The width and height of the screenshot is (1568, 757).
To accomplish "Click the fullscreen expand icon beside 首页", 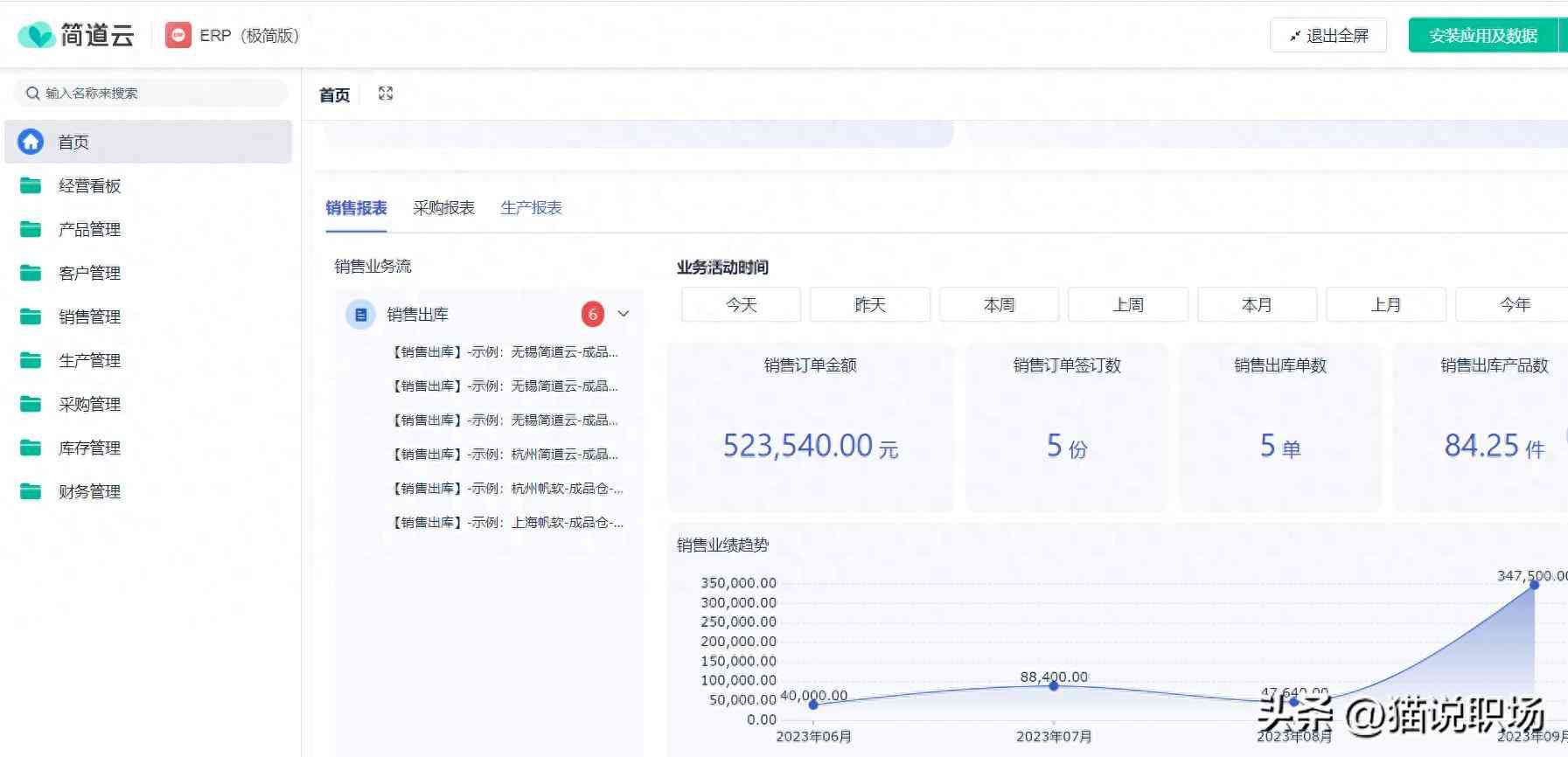I will coord(386,94).
